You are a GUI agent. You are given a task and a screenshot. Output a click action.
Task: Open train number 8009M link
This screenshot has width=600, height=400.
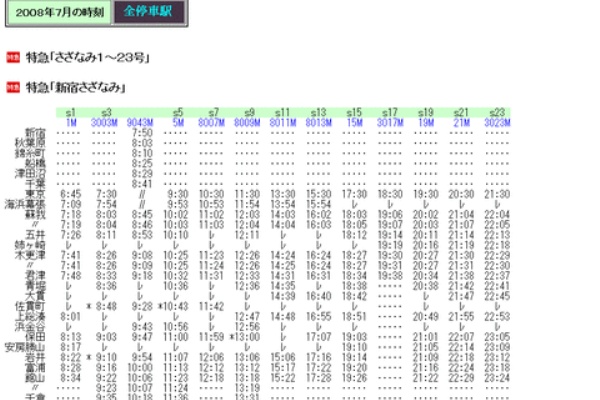[x=247, y=122]
